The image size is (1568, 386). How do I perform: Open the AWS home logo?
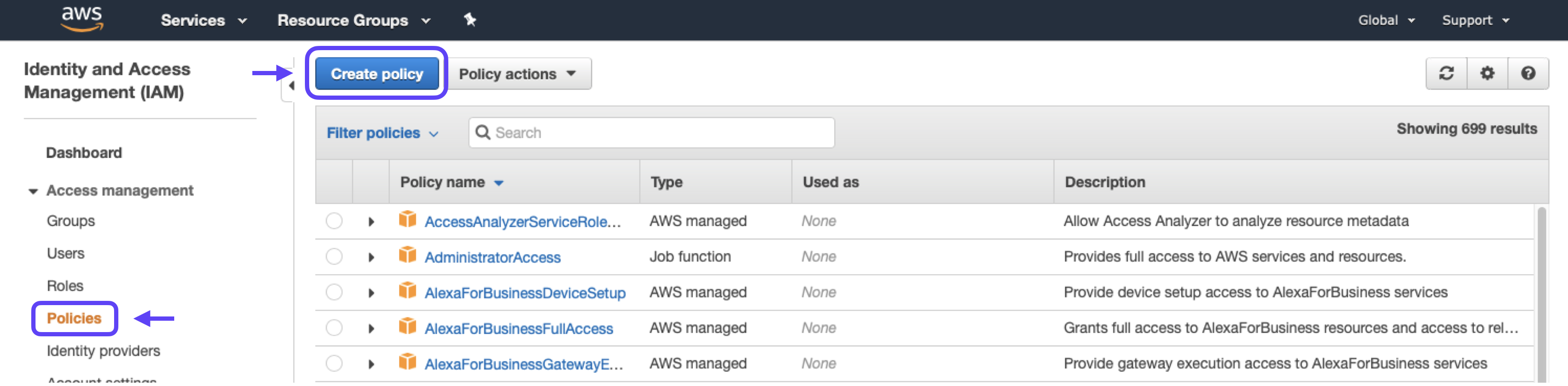point(82,19)
